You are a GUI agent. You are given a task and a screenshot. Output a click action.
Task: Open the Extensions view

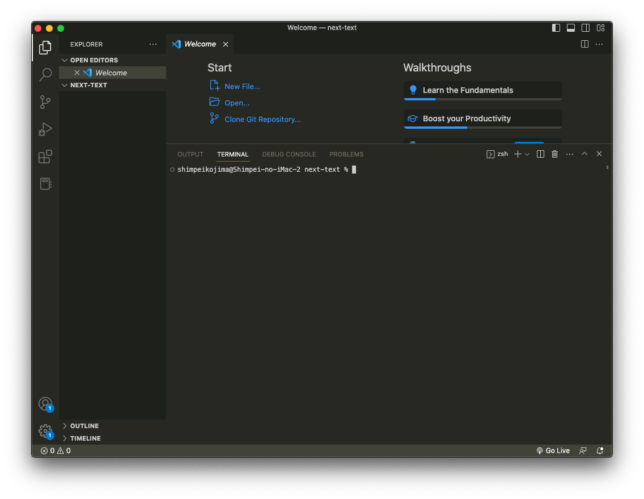[x=45, y=156]
